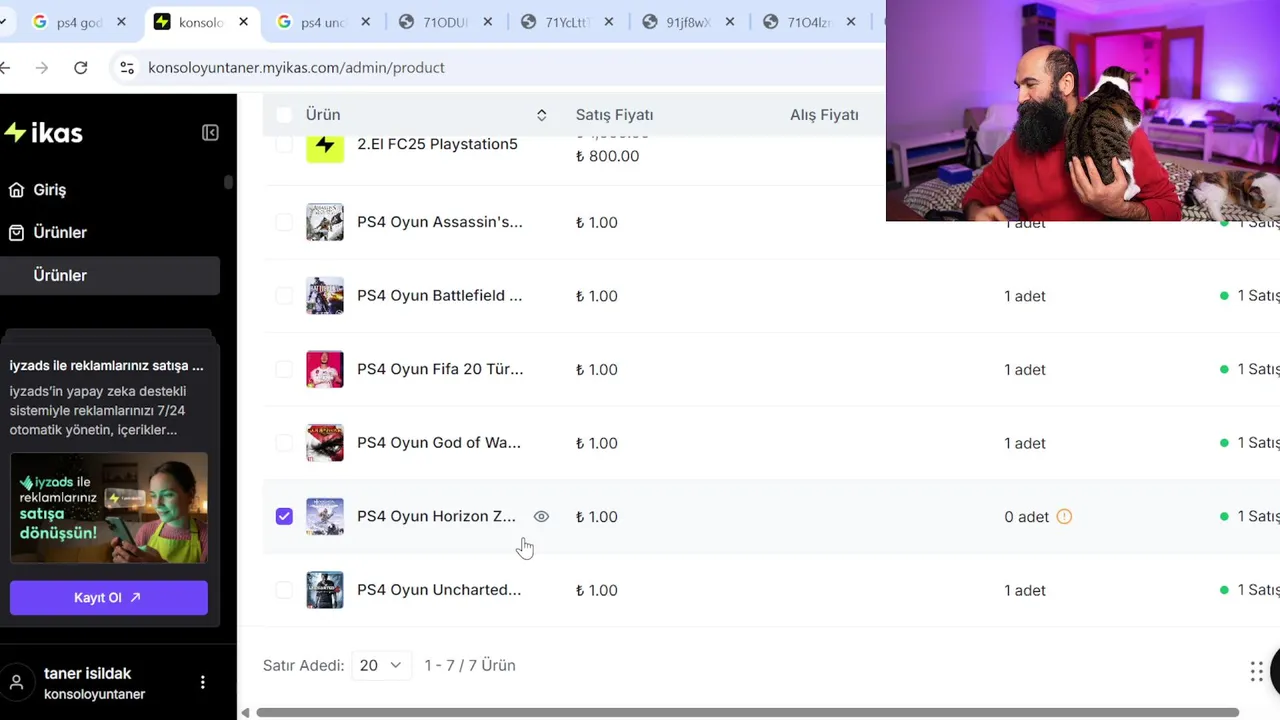Click Horizon Zero Dawn product thumbnail
Viewport: 1280px width, 720px height.
pyautogui.click(x=325, y=517)
